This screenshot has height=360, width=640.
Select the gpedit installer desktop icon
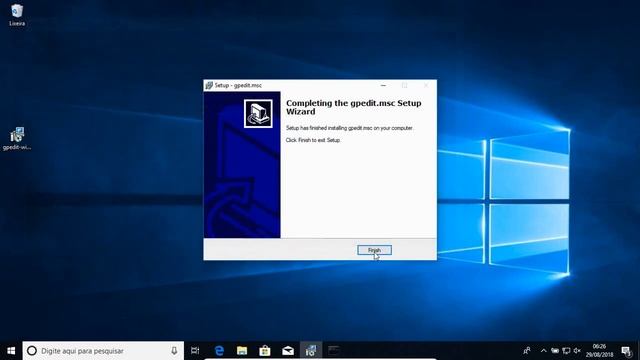coord(17,138)
